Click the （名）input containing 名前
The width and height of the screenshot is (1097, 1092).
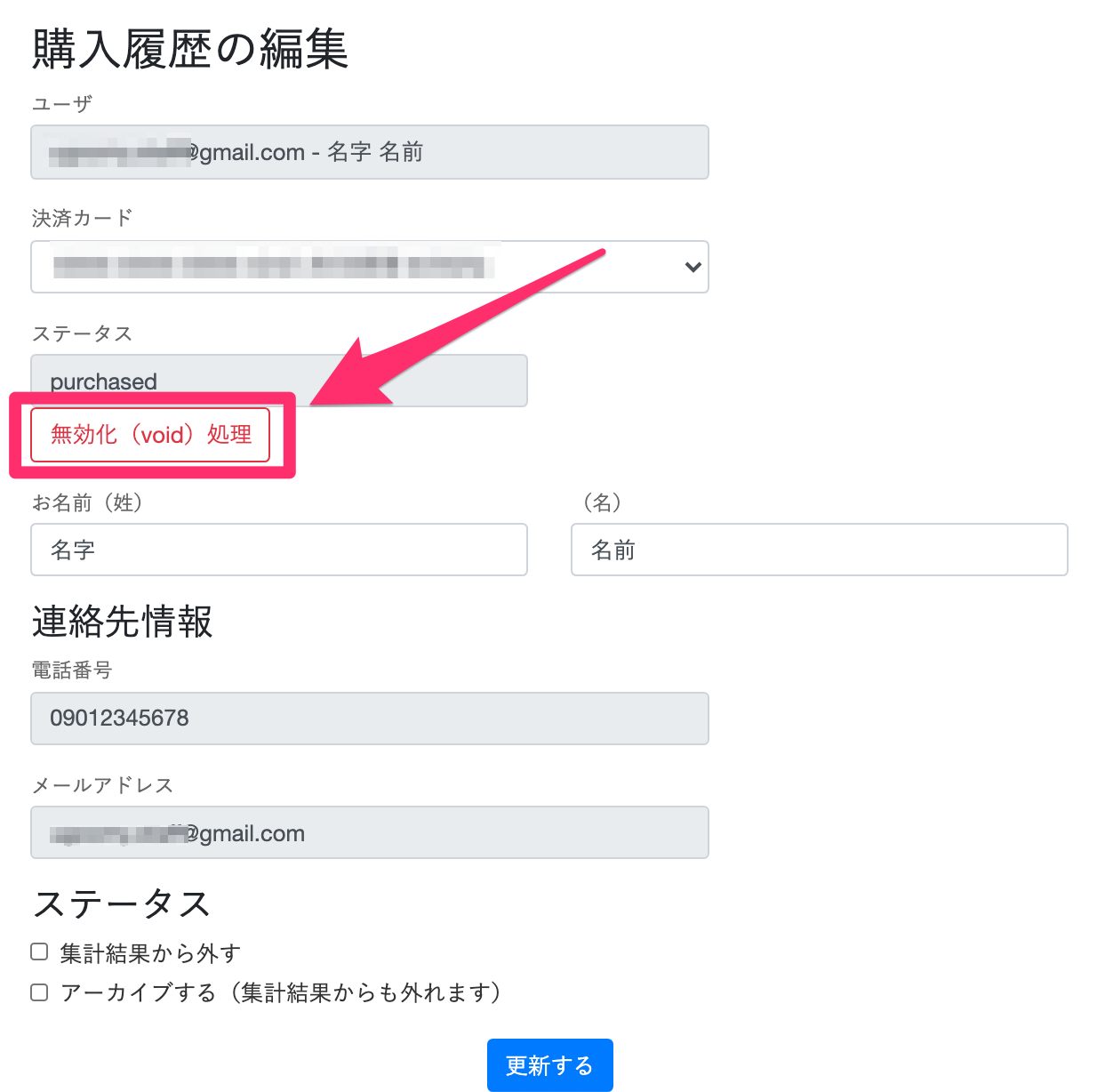[819, 550]
